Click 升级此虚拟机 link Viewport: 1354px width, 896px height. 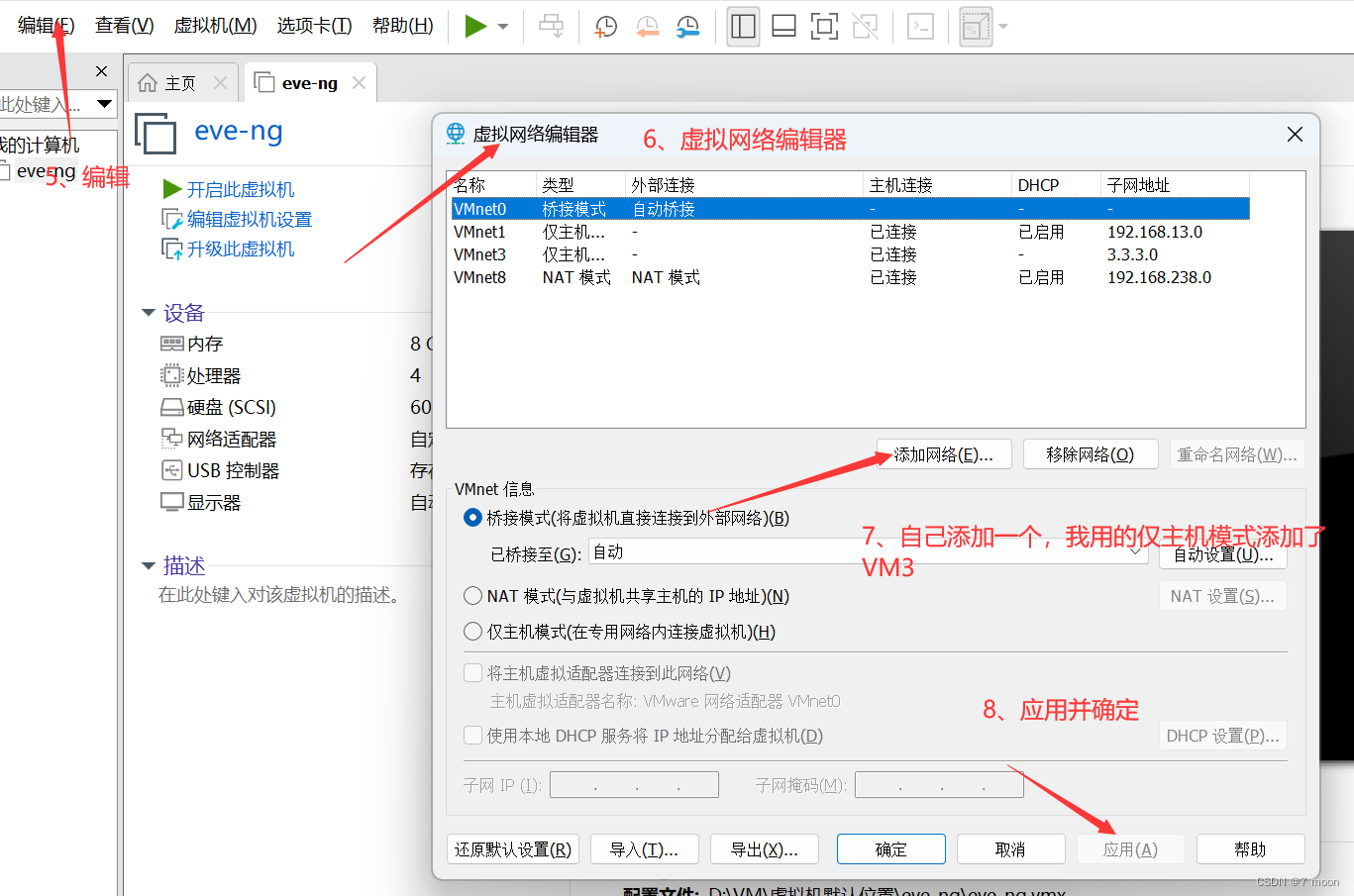(241, 249)
